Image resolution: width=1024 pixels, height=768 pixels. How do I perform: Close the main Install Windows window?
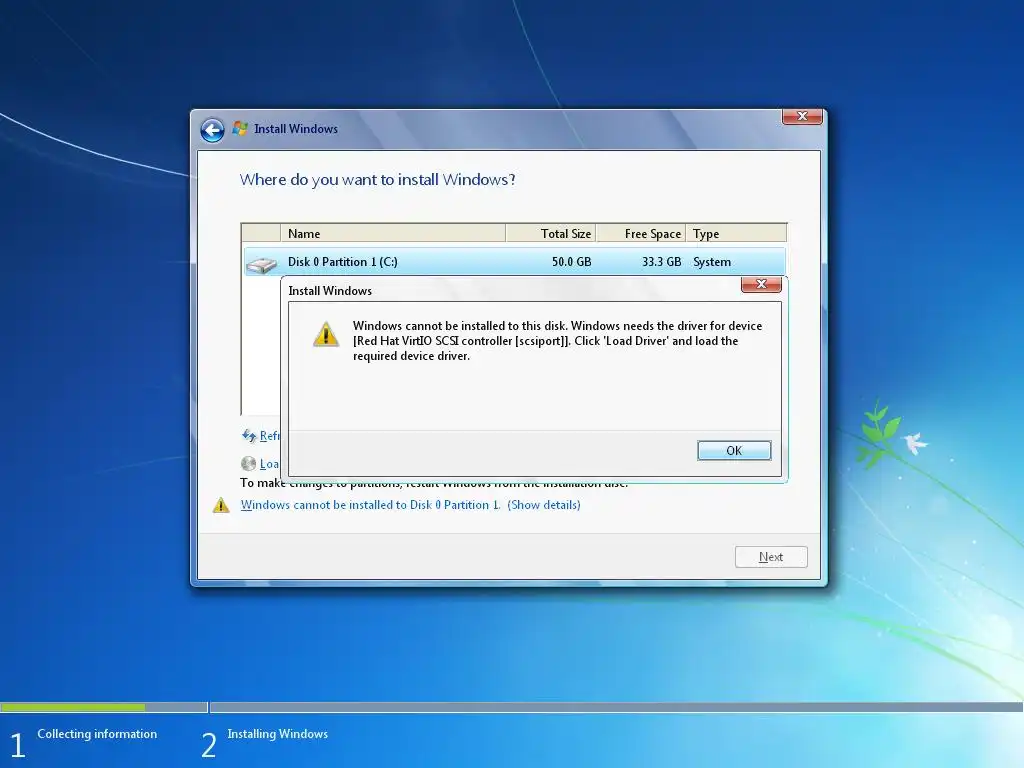pyautogui.click(x=802, y=116)
